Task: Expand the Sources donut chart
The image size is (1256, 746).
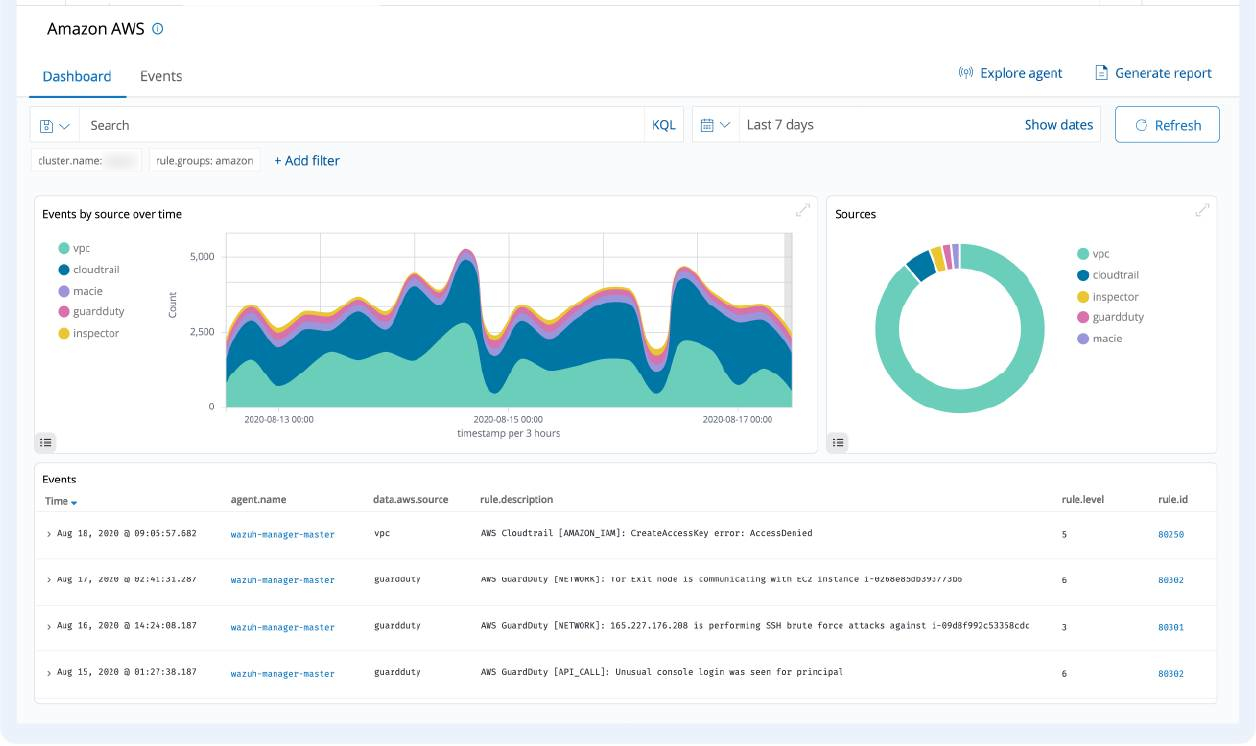Action: (x=1202, y=210)
